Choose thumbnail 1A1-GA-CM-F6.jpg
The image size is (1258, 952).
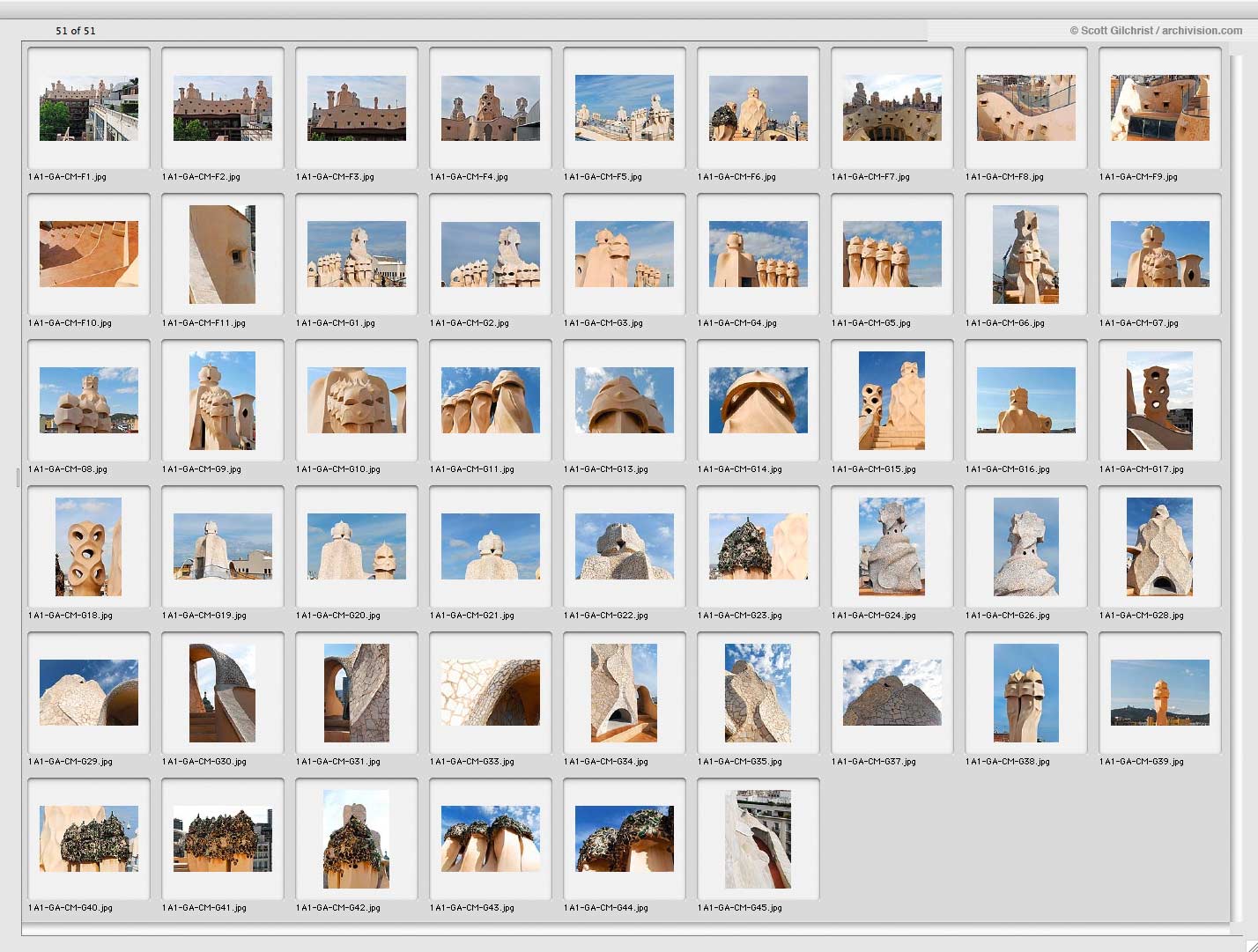(758, 108)
